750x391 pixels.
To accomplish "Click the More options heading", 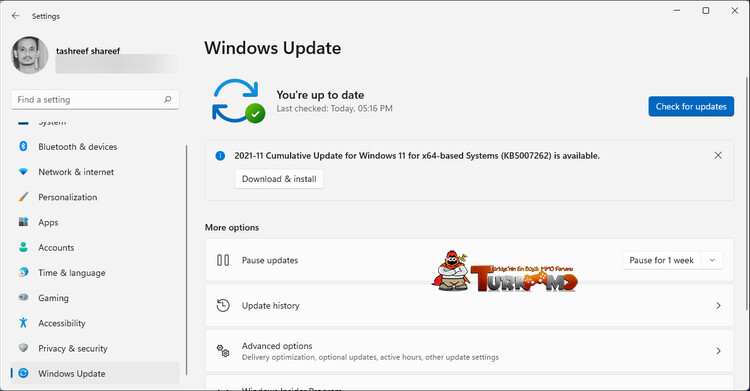I will pyautogui.click(x=232, y=227).
